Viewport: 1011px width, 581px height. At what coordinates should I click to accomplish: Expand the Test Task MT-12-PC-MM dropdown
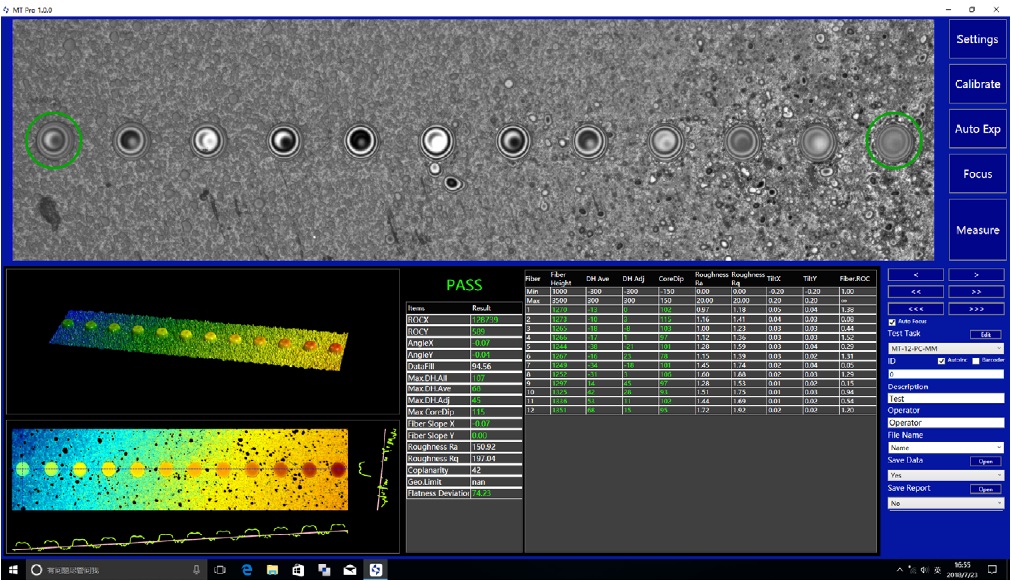point(945,348)
